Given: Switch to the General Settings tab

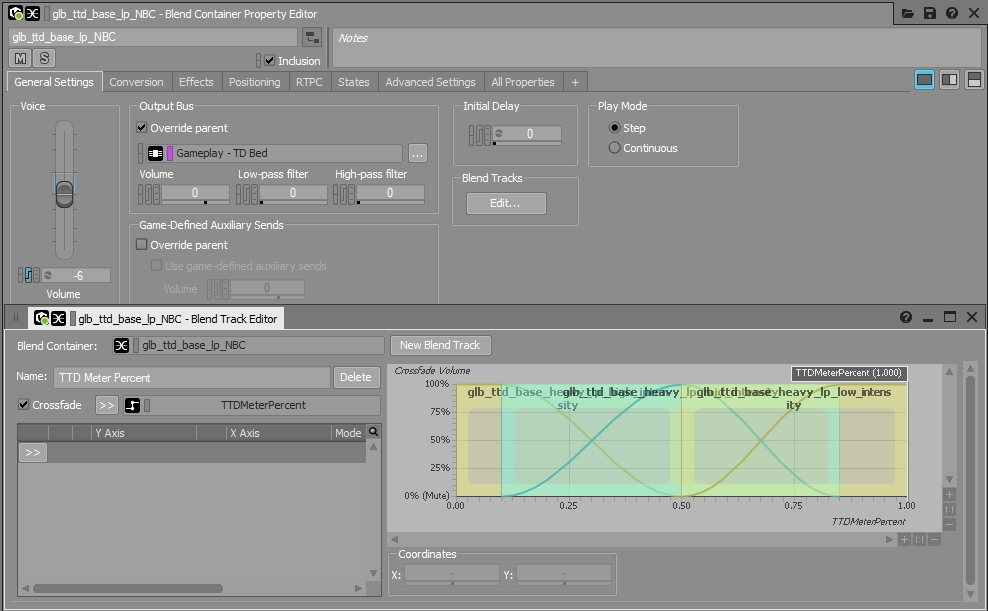Looking at the screenshot, I should click(x=54, y=82).
